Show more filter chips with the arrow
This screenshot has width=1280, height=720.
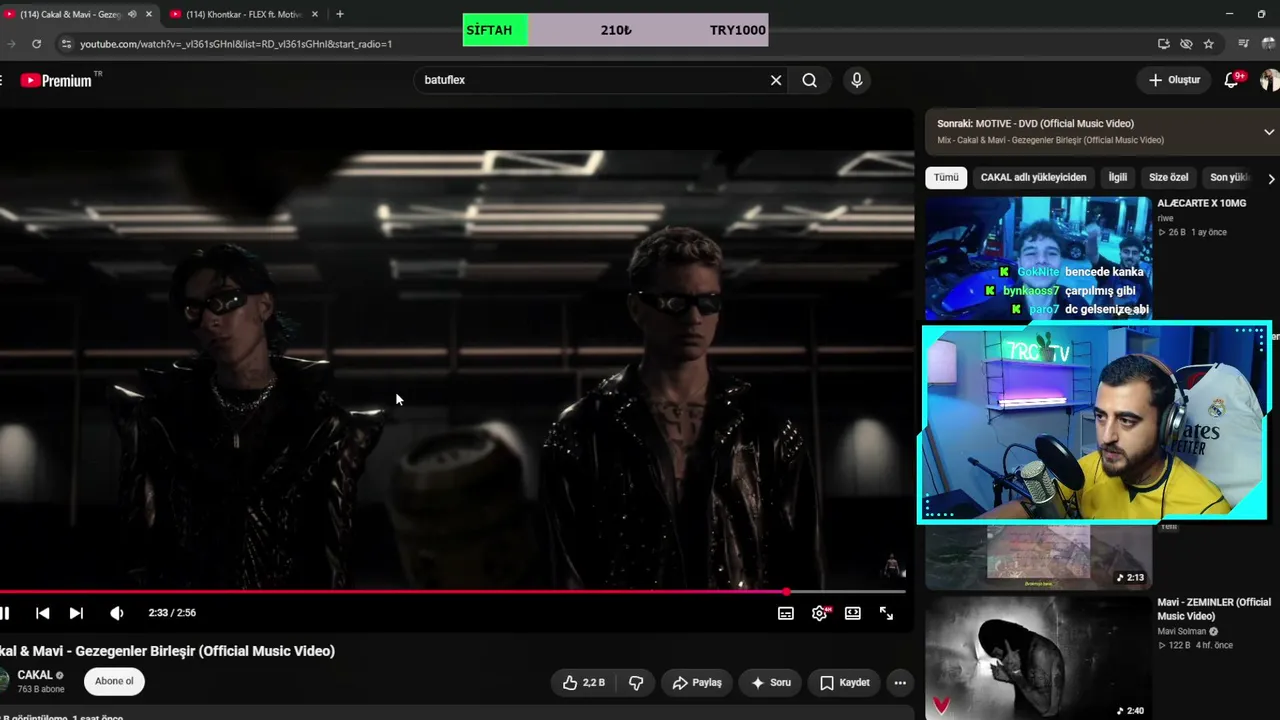point(1271,179)
